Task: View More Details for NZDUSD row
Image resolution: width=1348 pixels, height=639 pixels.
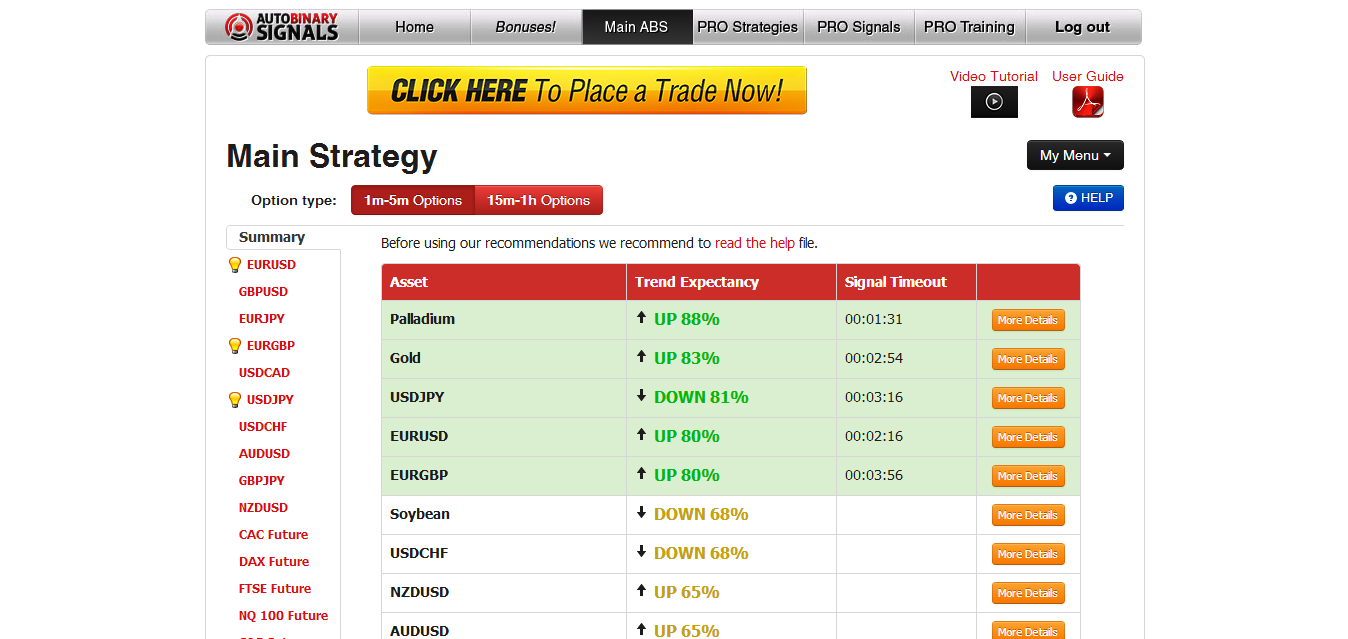Action: tap(1028, 593)
